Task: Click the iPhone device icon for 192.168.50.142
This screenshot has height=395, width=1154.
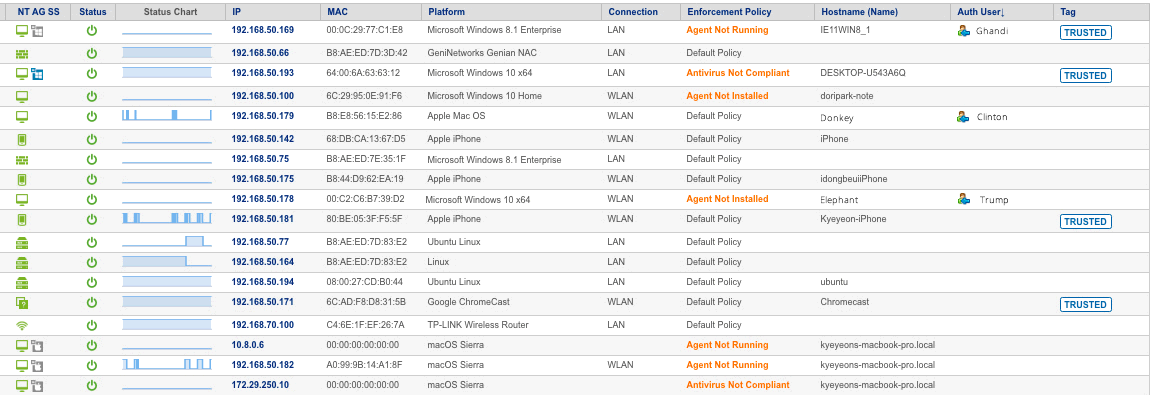Action: (x=21, y=139)
